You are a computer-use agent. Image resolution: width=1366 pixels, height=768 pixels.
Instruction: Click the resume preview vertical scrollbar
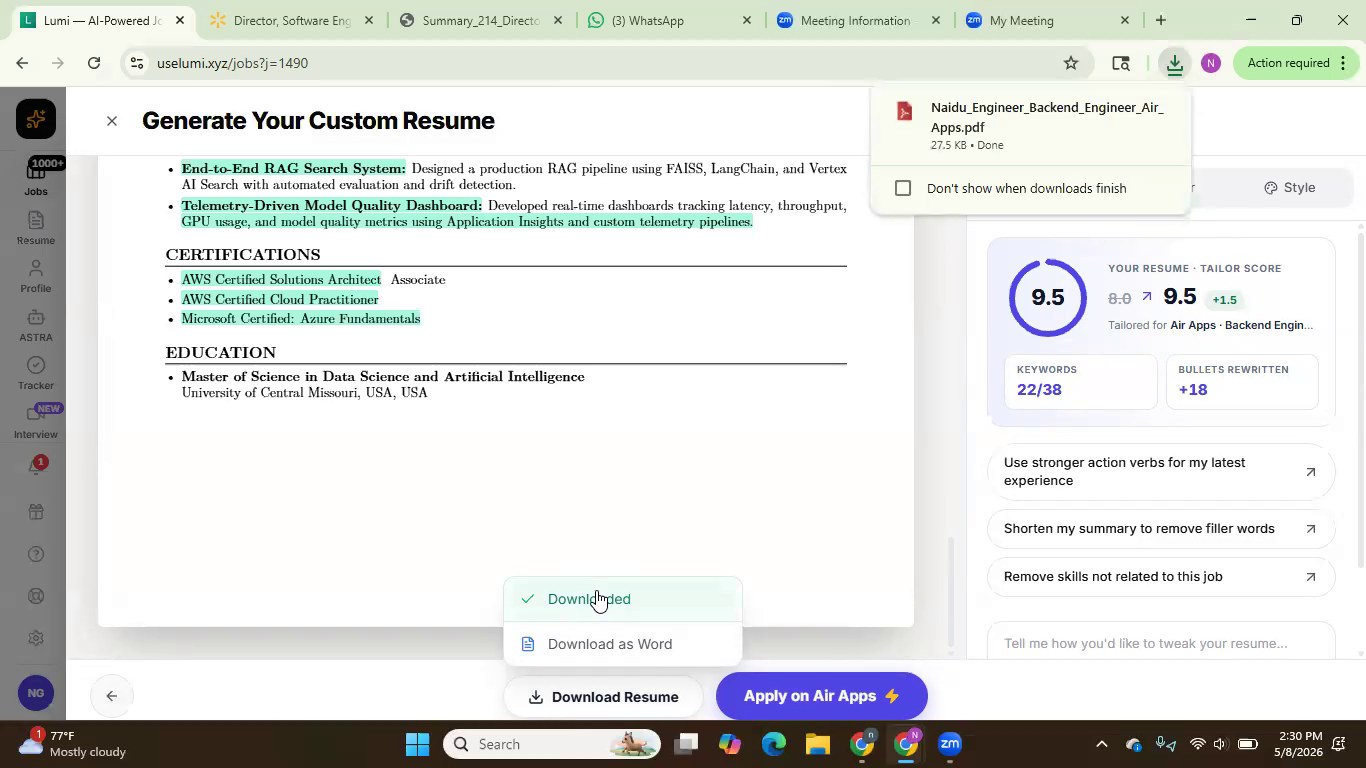(951, 590)
